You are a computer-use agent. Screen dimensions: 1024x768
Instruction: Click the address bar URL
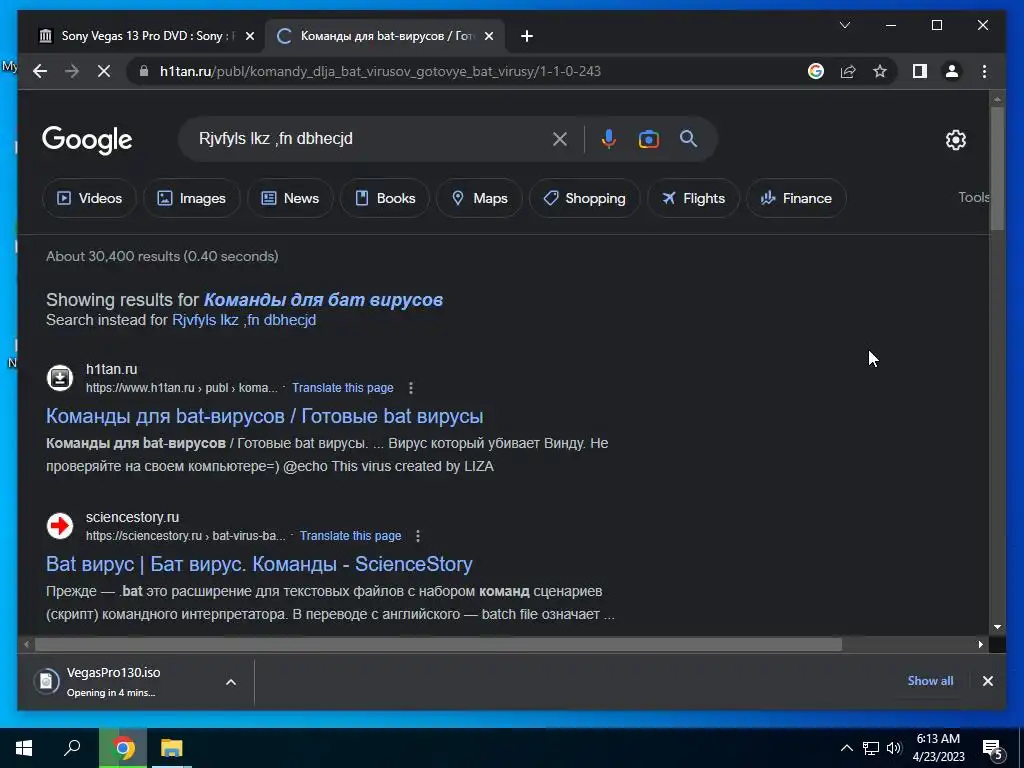(380, 71)
